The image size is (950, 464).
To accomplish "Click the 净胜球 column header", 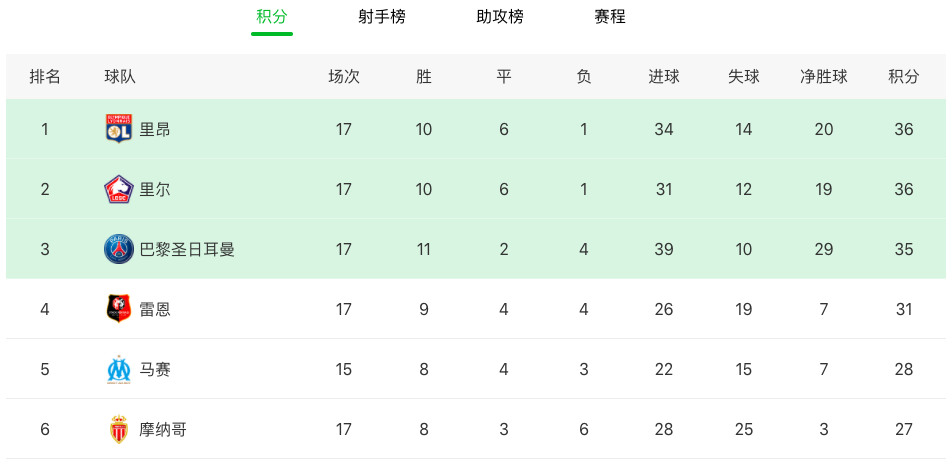I will (823, 77).
